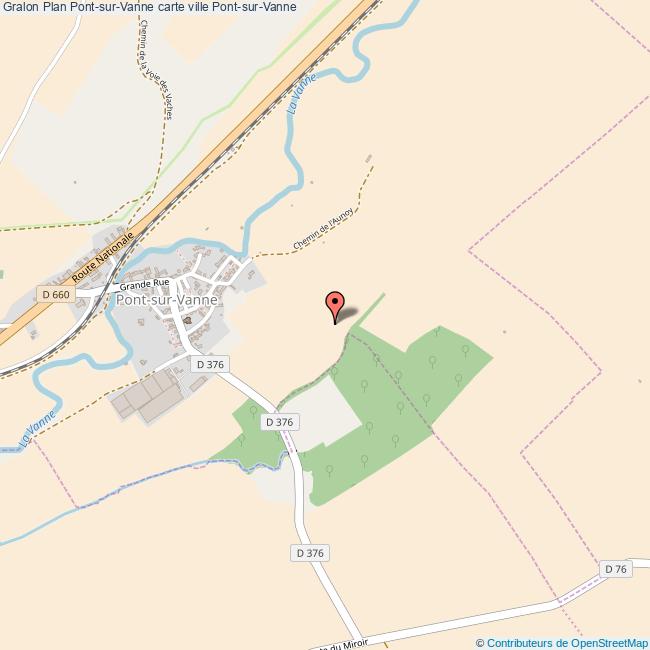This screenshot has height=650, width=650.
Task: Click the Route Nationale road label
Action: click(x=103, y=257)
